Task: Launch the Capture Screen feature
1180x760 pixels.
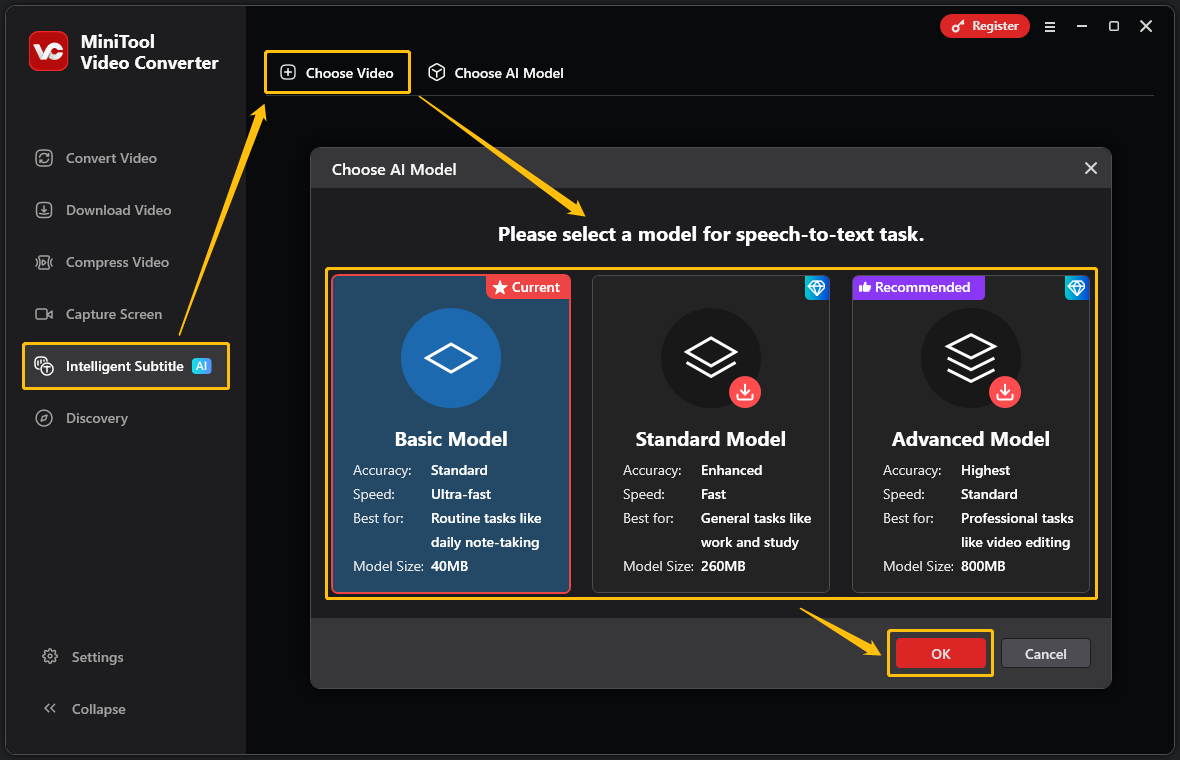Action: pyautogui.click(x=113, y=314)
